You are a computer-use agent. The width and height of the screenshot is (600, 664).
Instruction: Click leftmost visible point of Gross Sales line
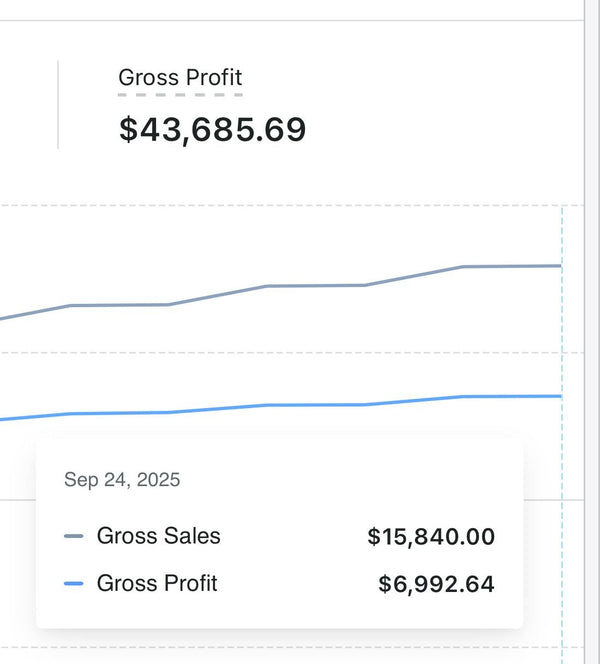(3, 319)
